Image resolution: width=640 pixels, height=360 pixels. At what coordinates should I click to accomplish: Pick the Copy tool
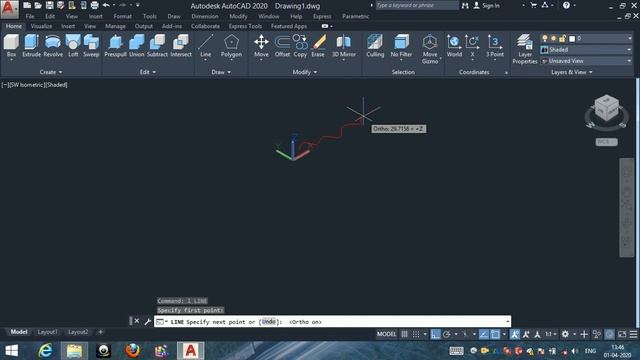[300, 46]
